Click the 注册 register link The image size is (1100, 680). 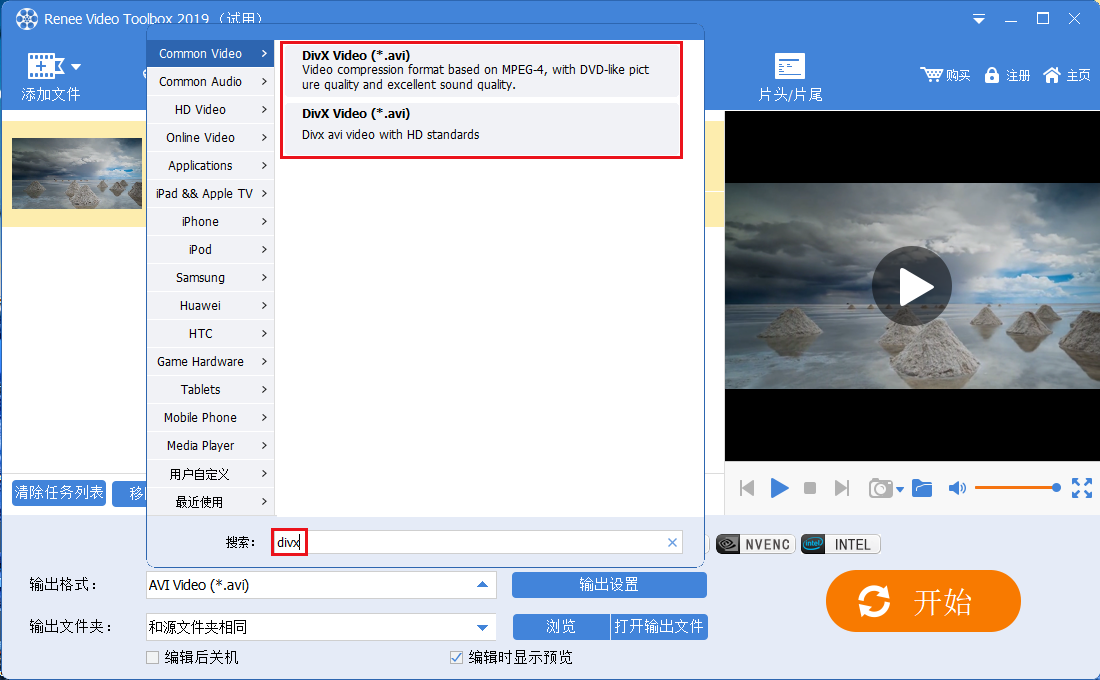pos(1018,75)
